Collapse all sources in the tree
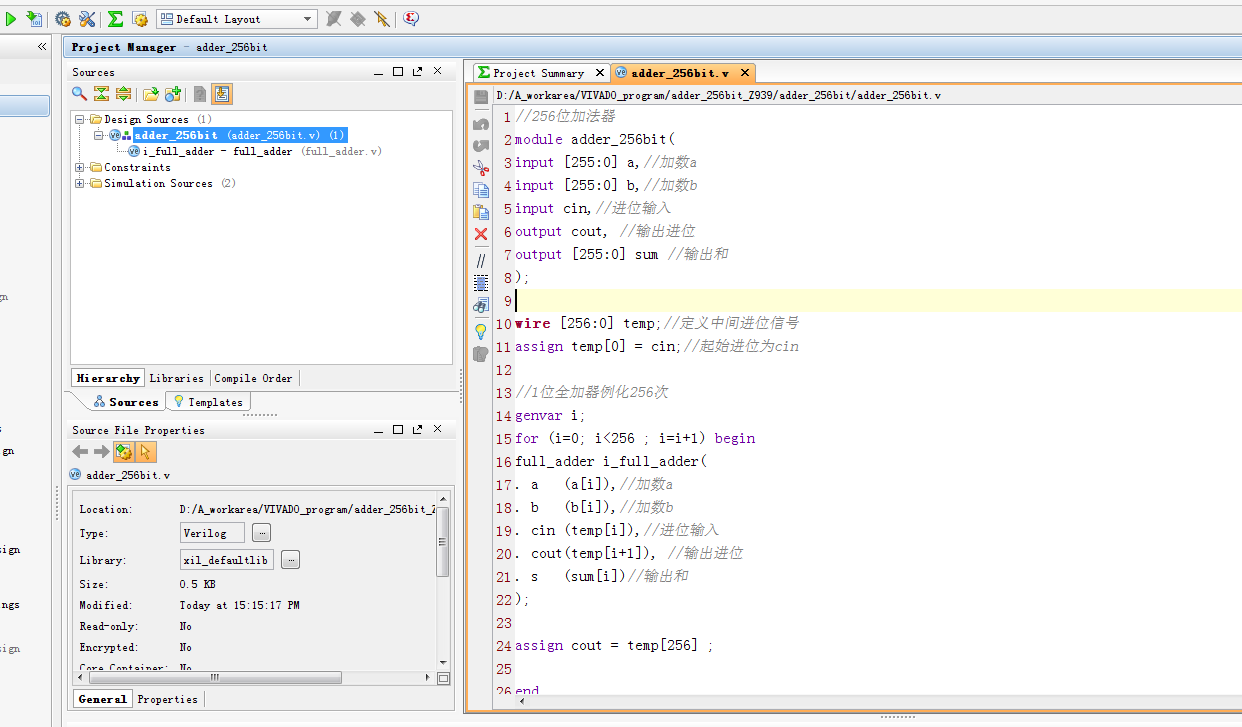Screen dimensions: 1242x727 (x=101, y=94)
